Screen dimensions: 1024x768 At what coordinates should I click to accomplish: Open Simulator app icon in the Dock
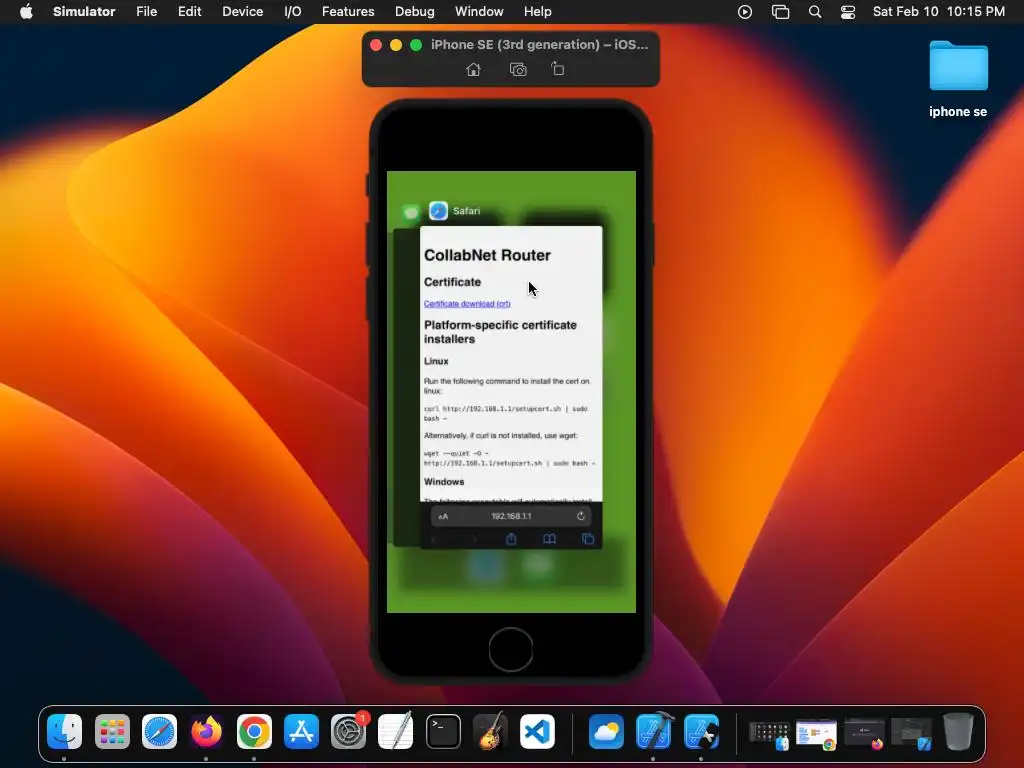pyautogui.click(x=701, y=731)
